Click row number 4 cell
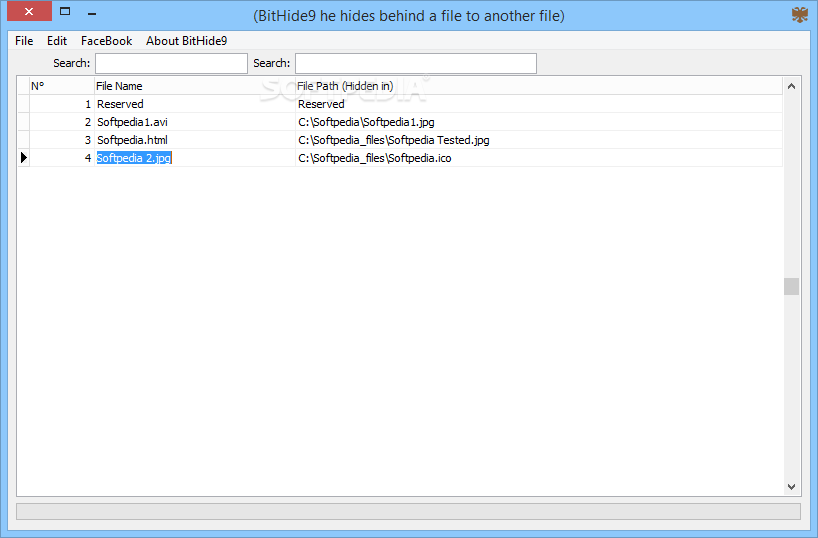Screen dimensions: 818x538 (62, 158)
